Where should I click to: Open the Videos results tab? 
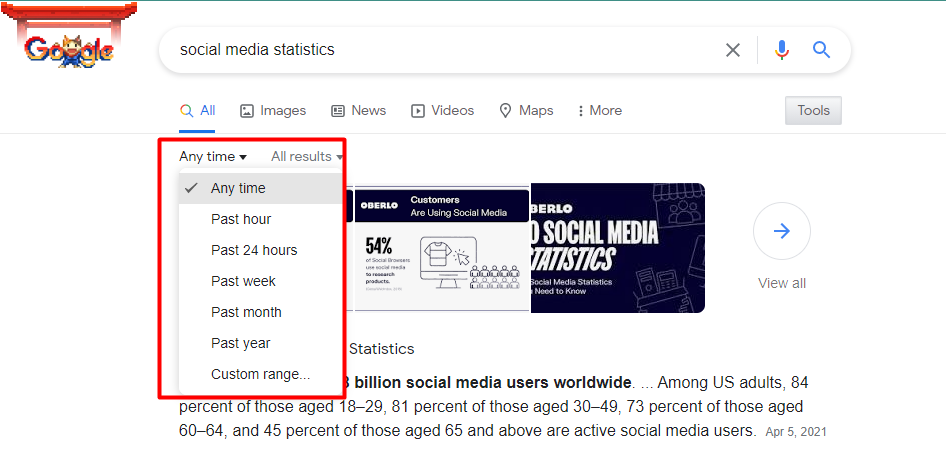point(442,111)
